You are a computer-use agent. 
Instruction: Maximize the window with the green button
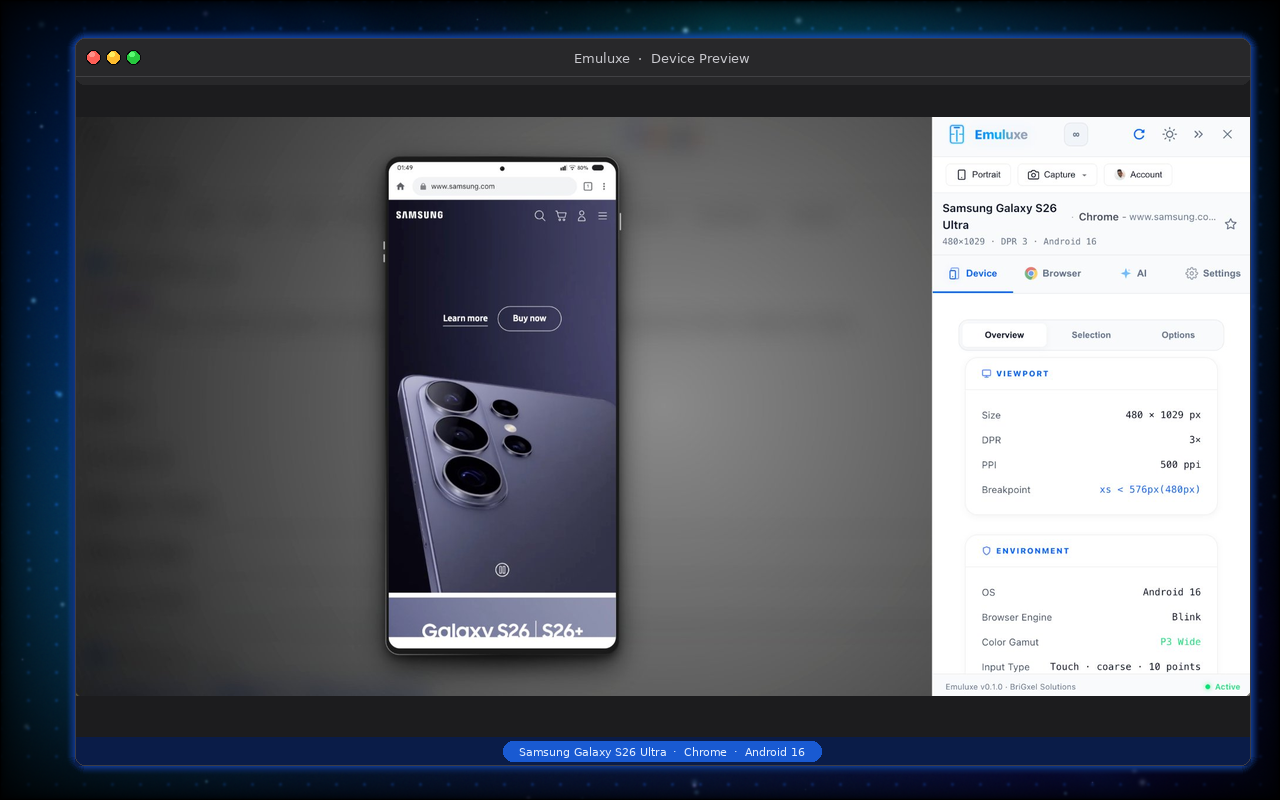(x=134, y=58)
